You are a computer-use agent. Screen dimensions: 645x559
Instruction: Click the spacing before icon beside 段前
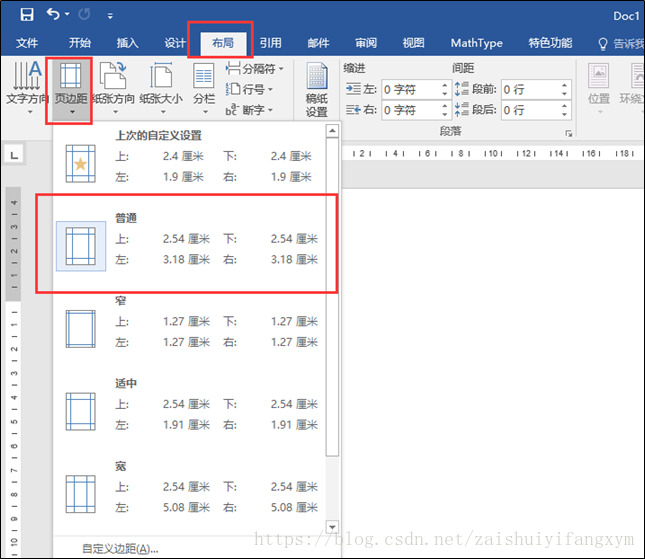click(x=462, y=89)
